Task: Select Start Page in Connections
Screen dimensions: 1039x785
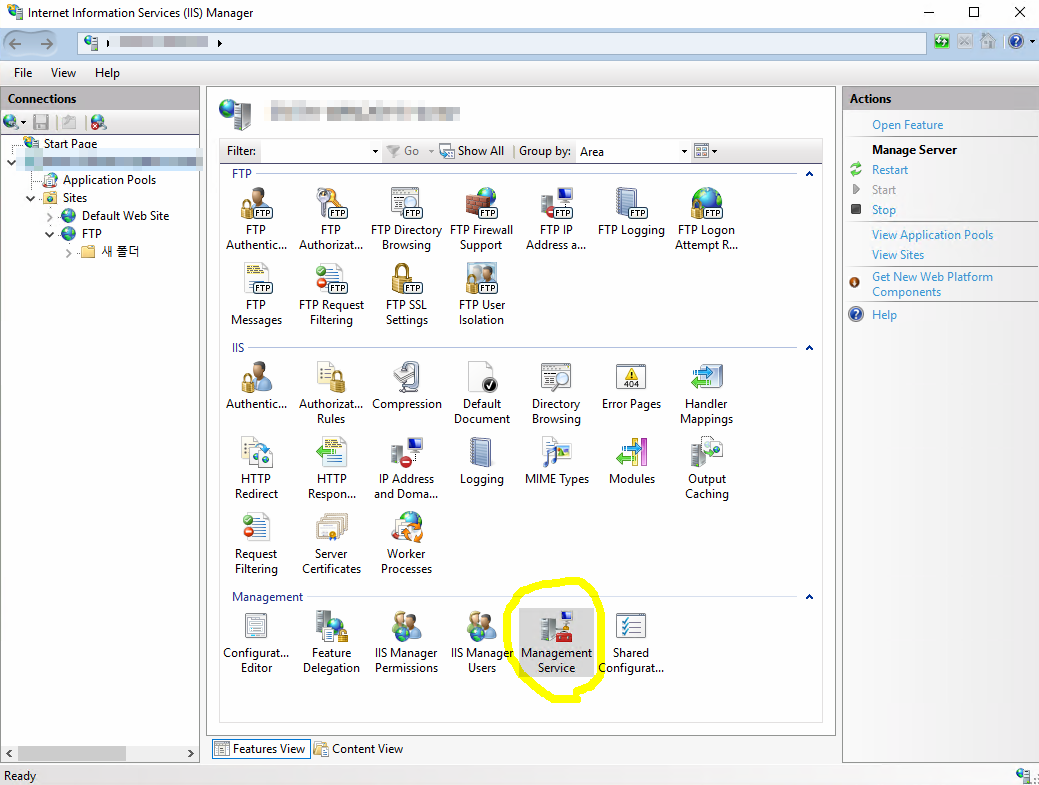Action: pyautogui.click(x=70, y=143)
